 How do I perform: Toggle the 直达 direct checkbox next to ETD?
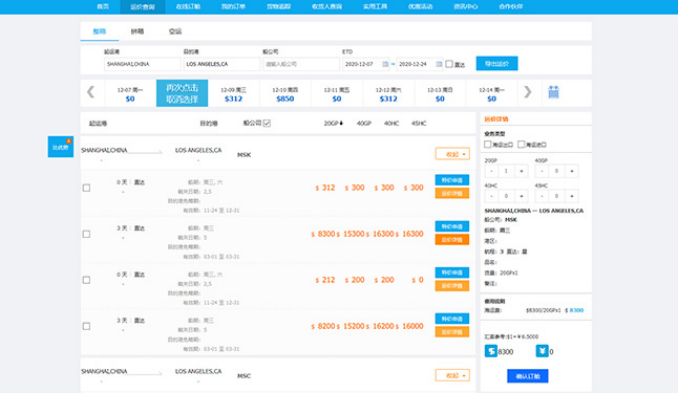pyautogui.click(x=449, y=64)
